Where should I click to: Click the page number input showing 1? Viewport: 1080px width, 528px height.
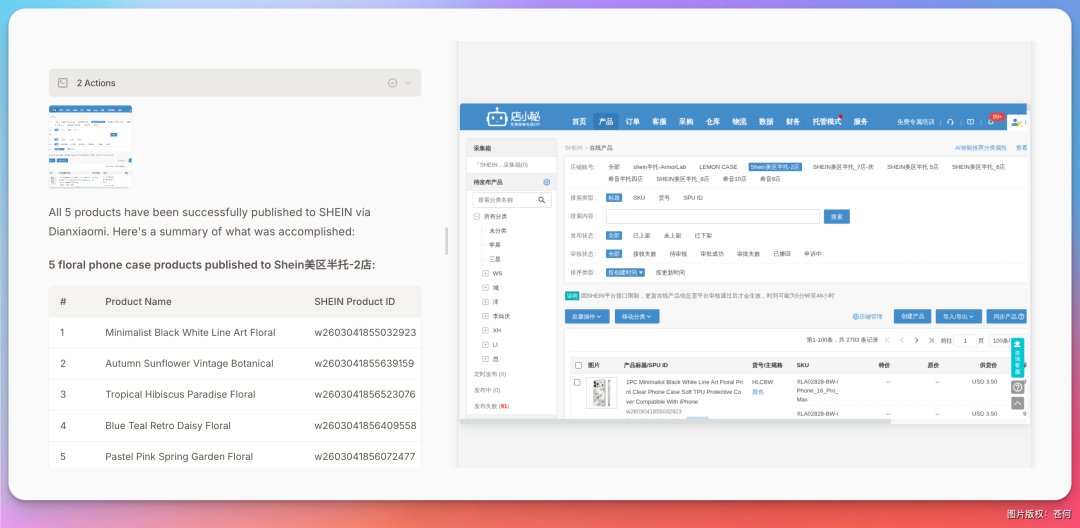coord(966,340)
